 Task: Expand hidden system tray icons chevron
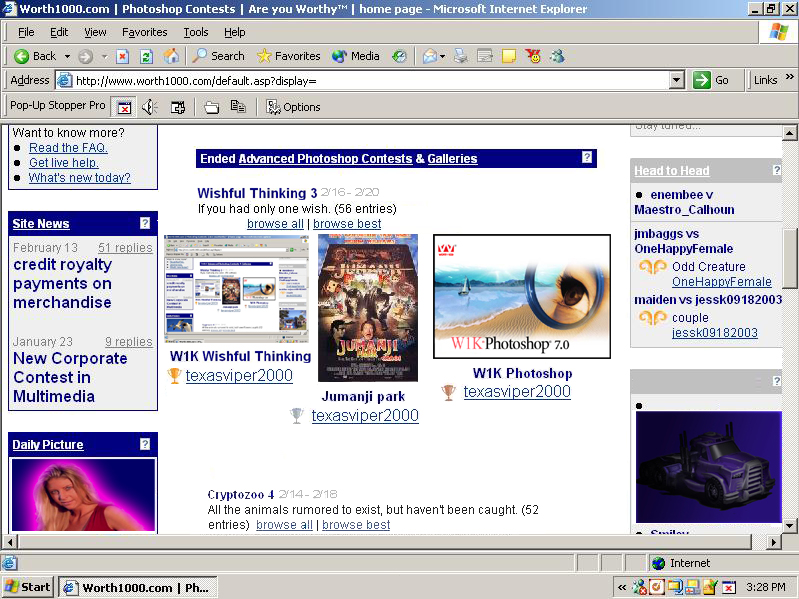pos(622,587)
